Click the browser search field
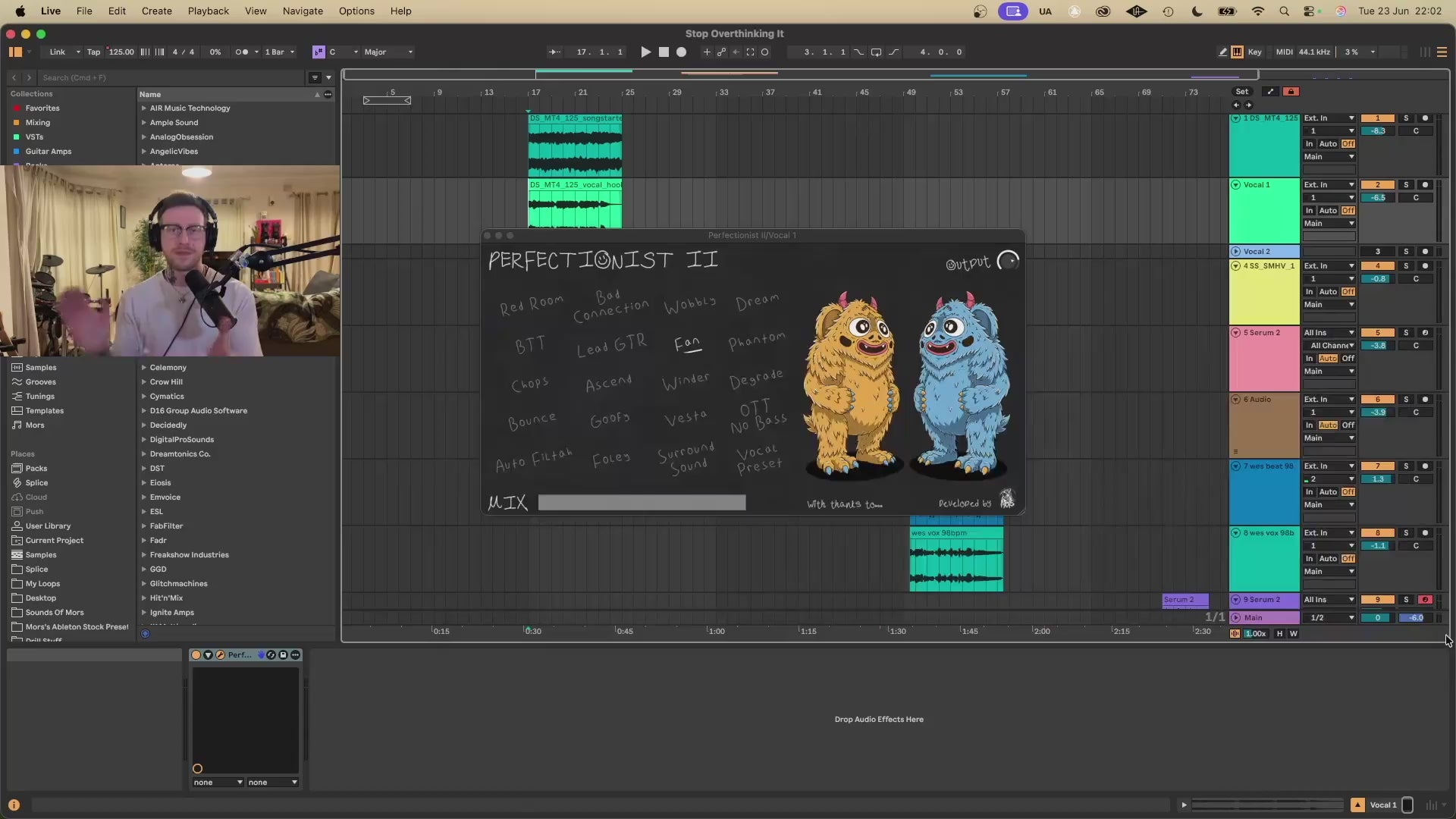1456x819 pixels. pos(173,77)
